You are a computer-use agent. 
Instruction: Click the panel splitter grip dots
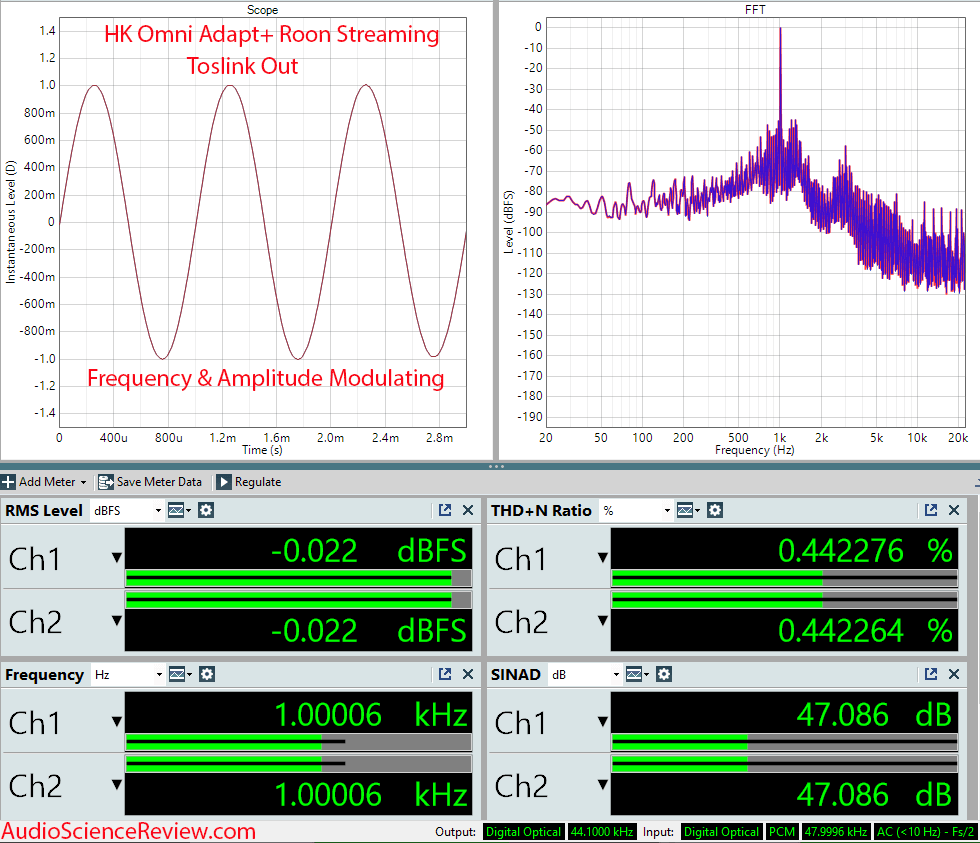[x=496, y=466]
